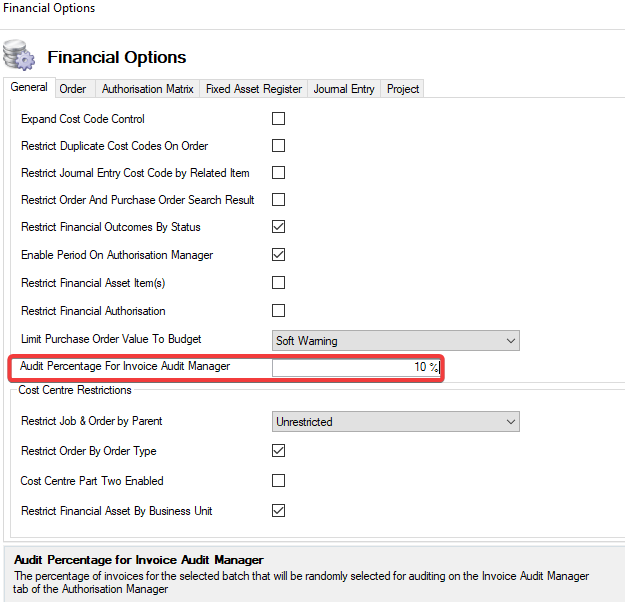Enable Expand Cost Code Control checkbox

tap(279, 119)
